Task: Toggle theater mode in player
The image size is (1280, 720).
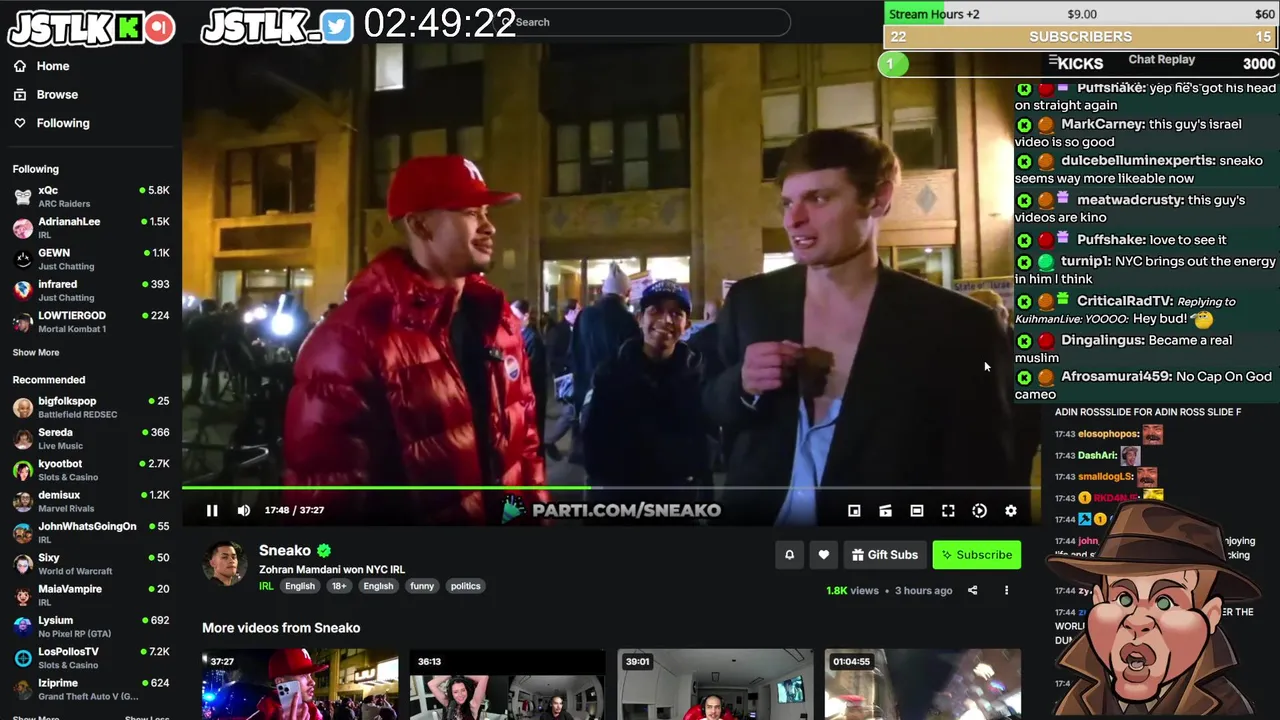Action: (x=917, y=511)
